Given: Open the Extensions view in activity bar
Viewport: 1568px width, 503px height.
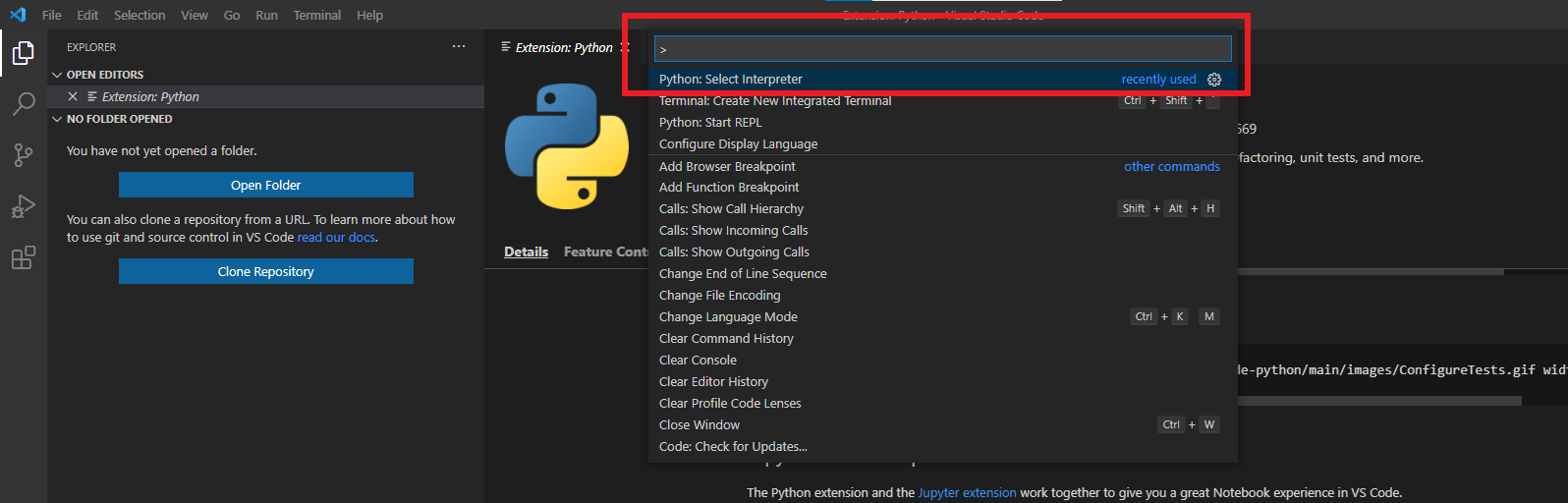Looking at the screenshot, I should (x=24, y=257).
